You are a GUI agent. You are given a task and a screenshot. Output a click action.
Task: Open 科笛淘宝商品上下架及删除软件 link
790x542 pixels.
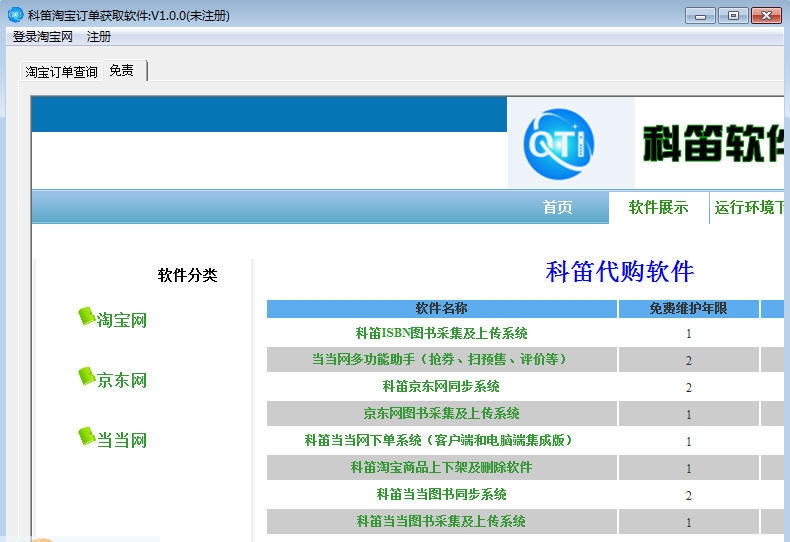[x=441, y=467]
